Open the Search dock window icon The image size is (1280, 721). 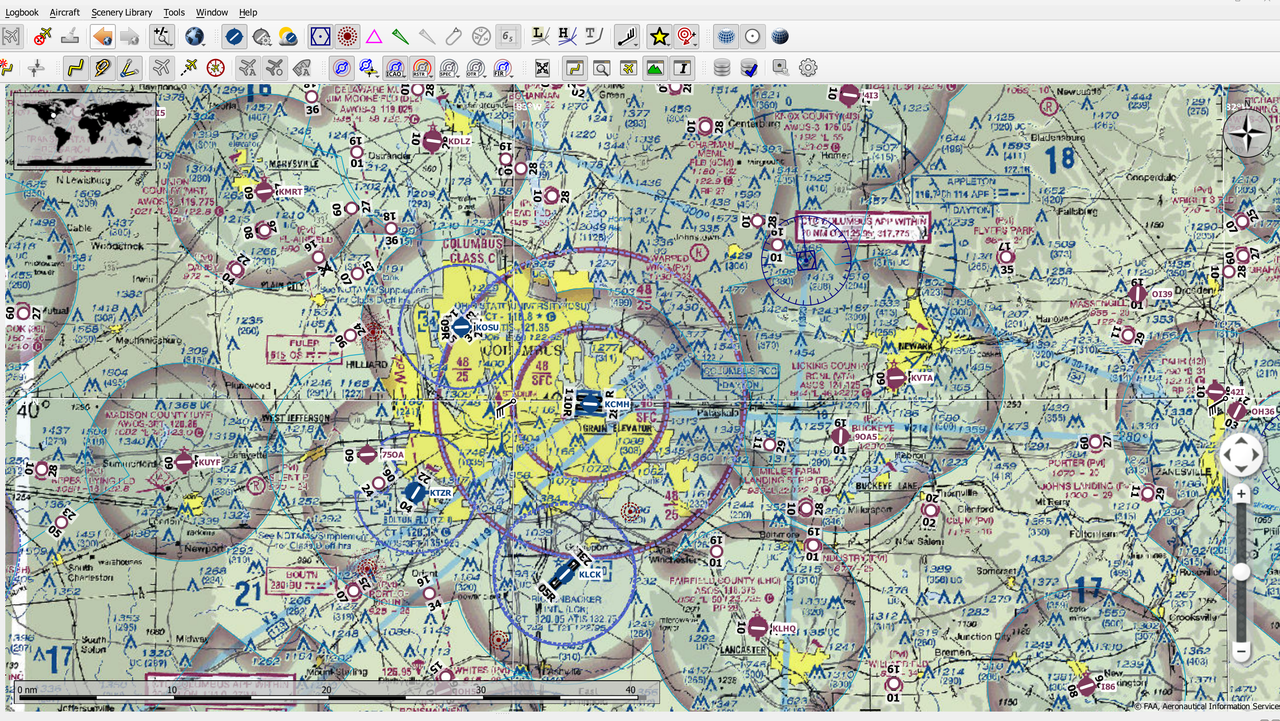point(601,68)
